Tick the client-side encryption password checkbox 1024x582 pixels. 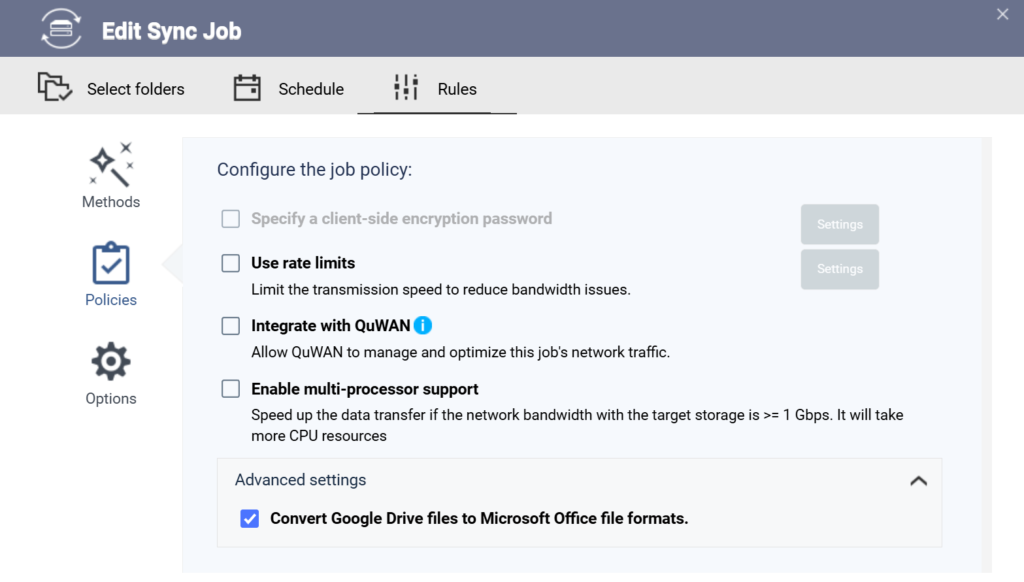coord(231,219)
